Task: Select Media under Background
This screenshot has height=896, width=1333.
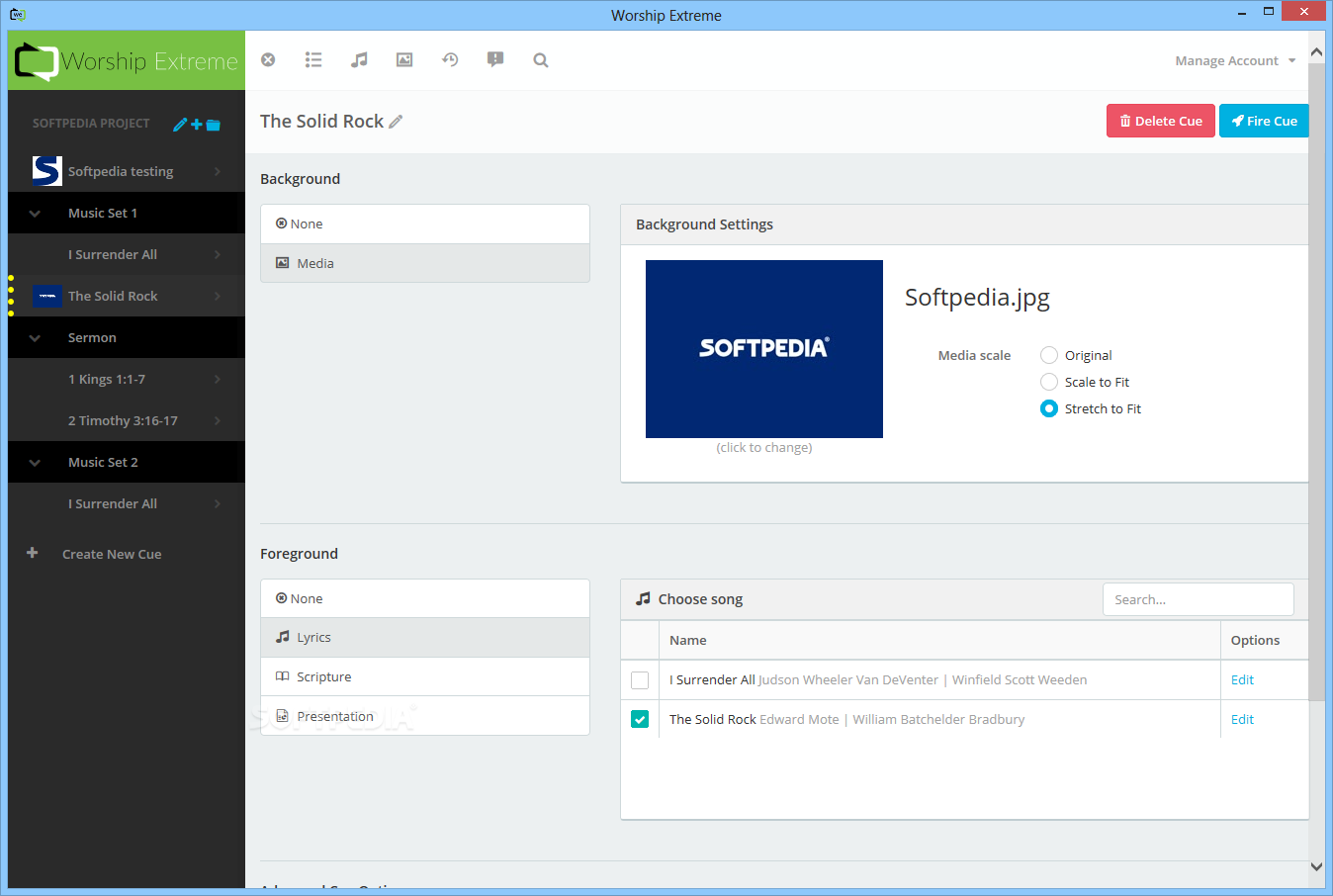Action: [x=425, y=263]
